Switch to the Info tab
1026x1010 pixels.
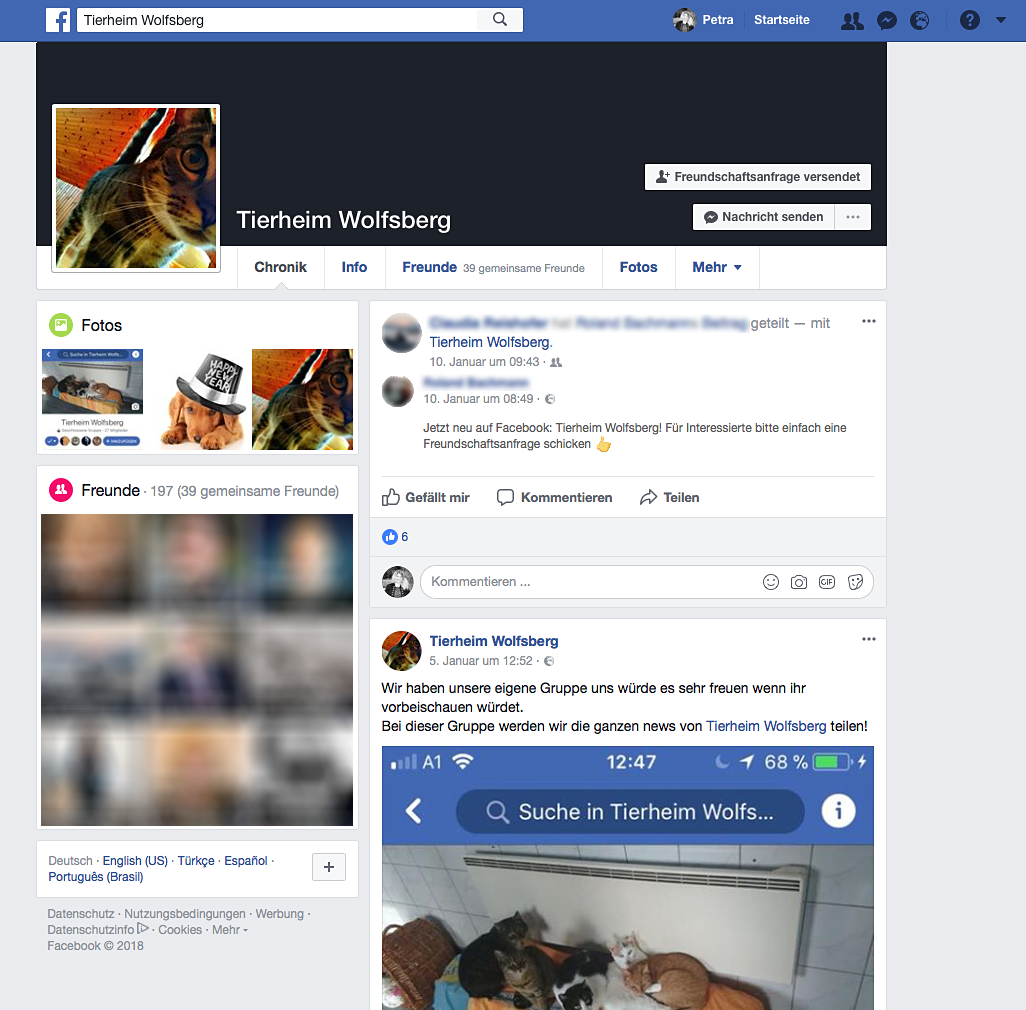point(354,267)
